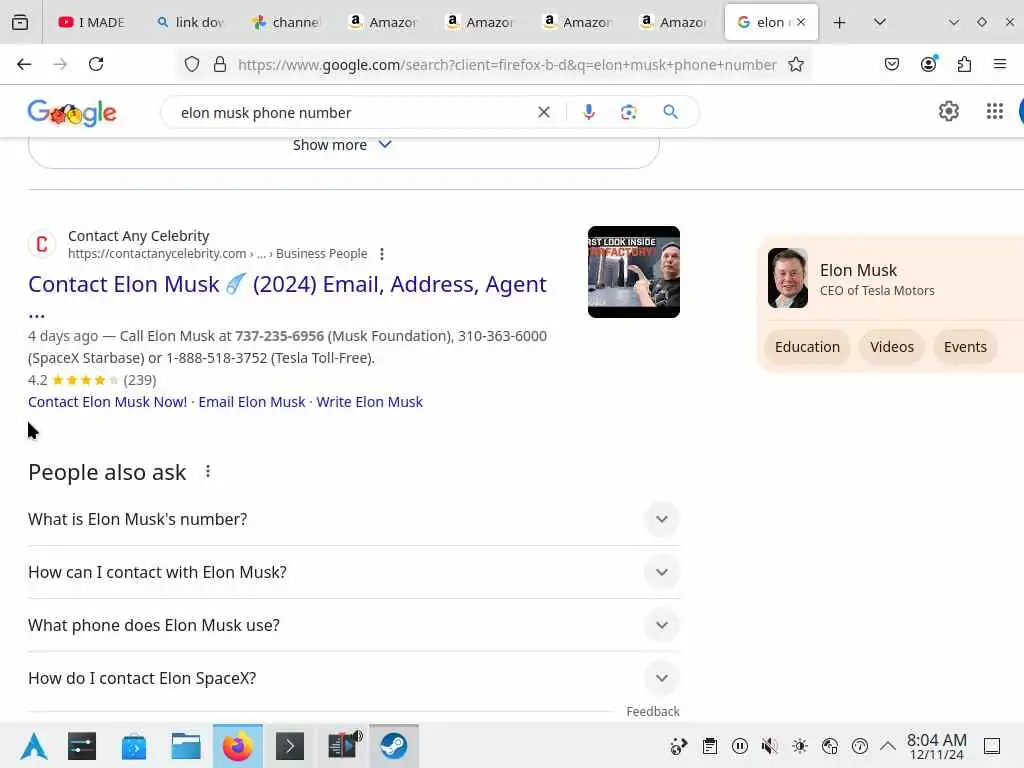
Task: Open Contact Elon Musk Now link
Action: pyautogui.click(x=107, y=402)
